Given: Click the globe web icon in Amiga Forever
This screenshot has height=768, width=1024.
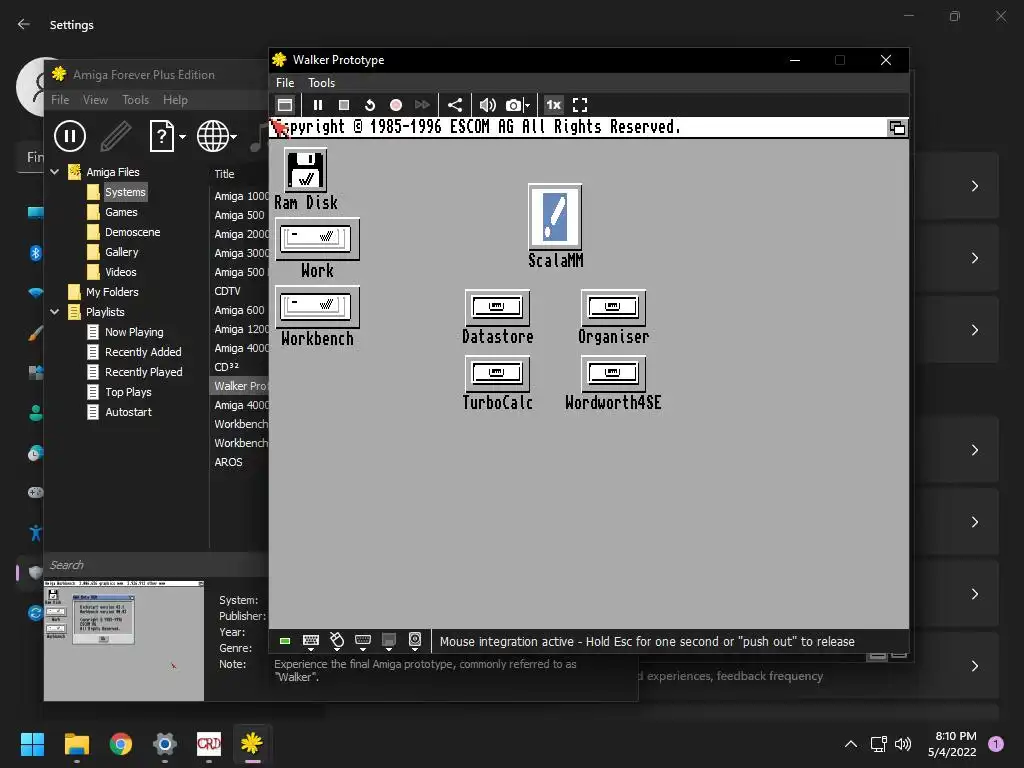Looking at the screenshot, I should point(213,136).
